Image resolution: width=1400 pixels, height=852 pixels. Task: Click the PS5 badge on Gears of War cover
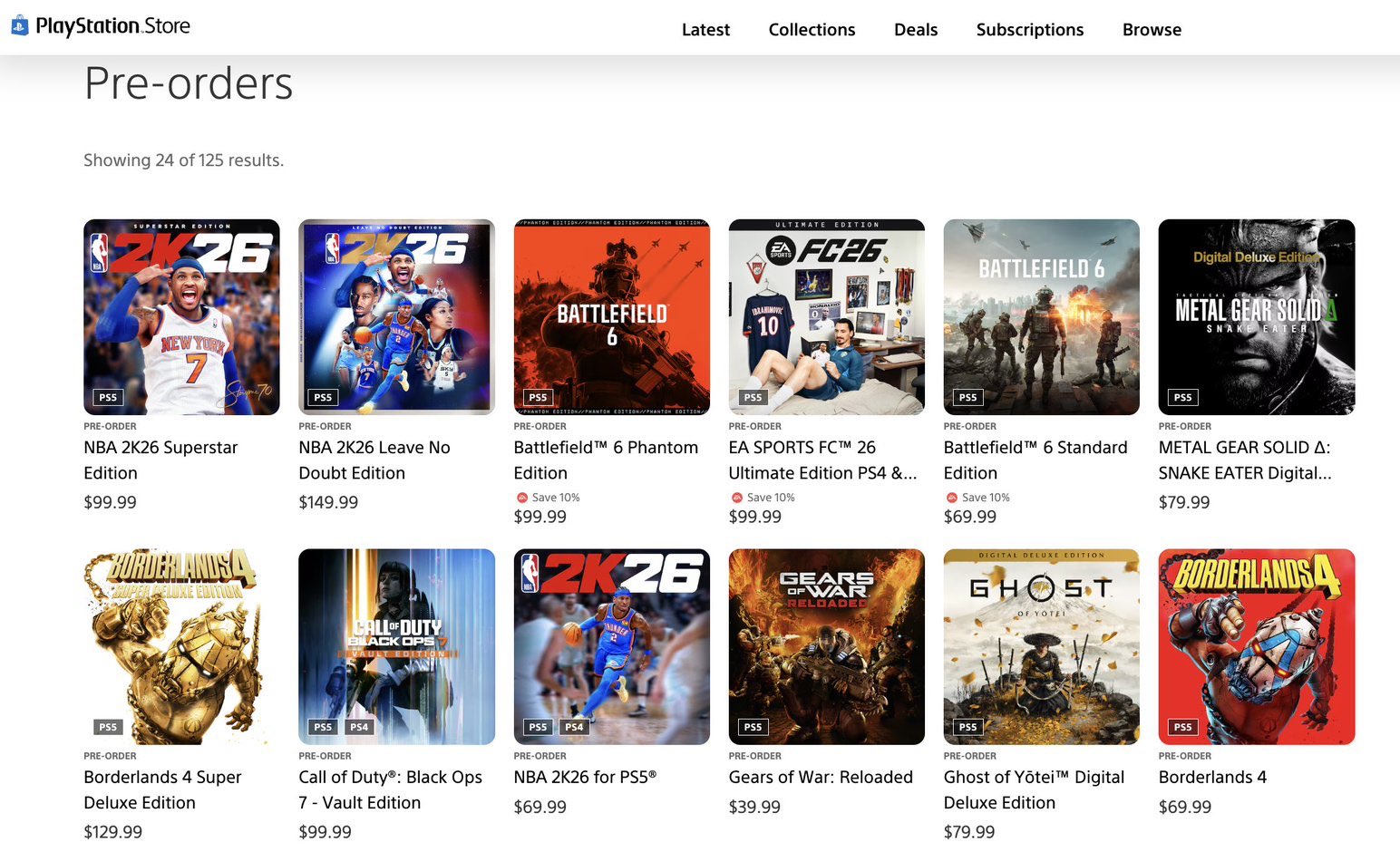753,727
